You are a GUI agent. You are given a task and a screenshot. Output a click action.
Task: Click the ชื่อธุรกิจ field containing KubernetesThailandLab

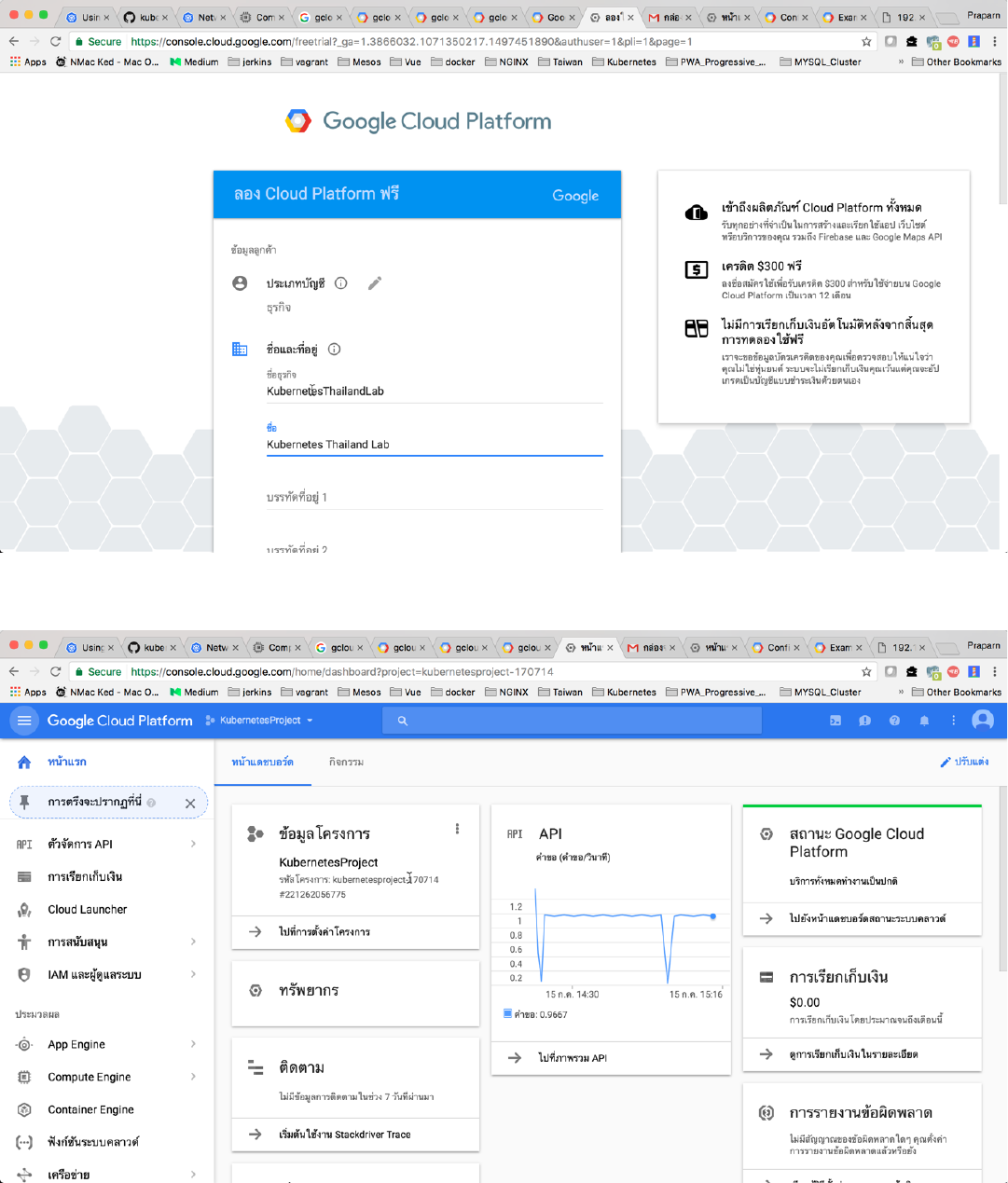(x=435, y=392)
